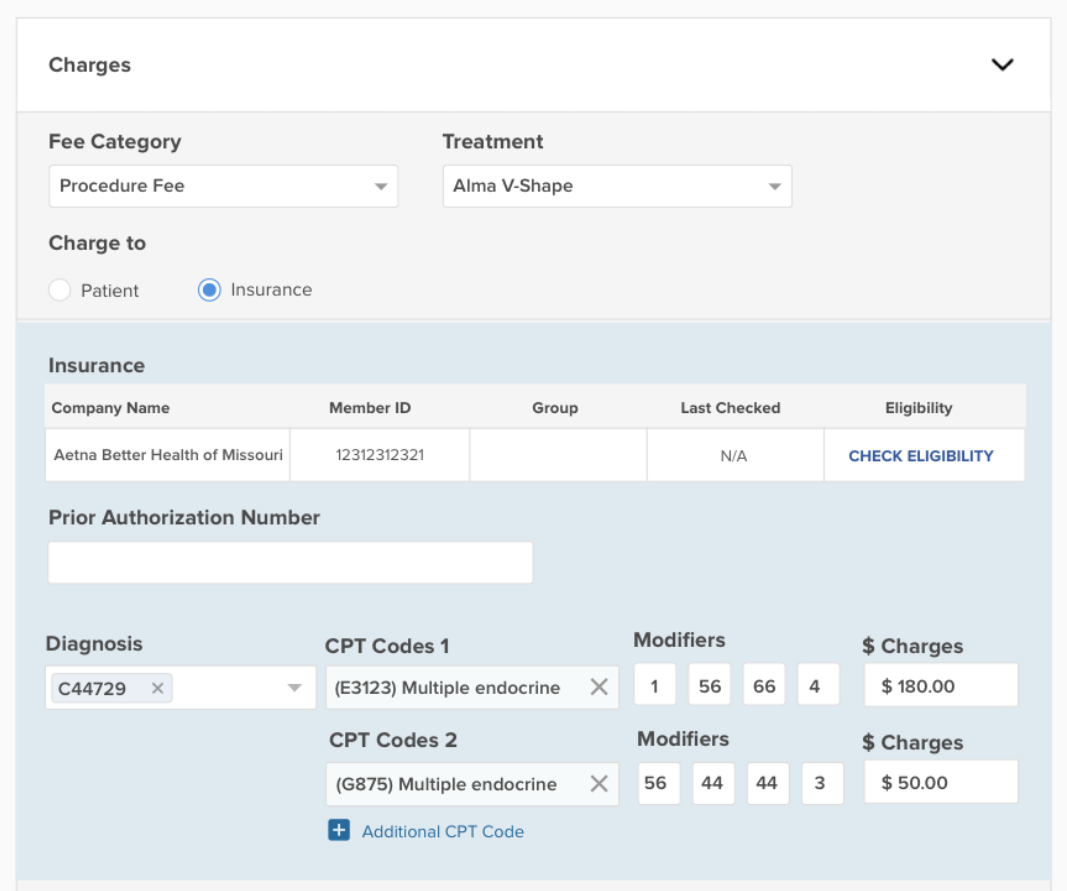Click the Eligibility column header

(x=919, y=408)
